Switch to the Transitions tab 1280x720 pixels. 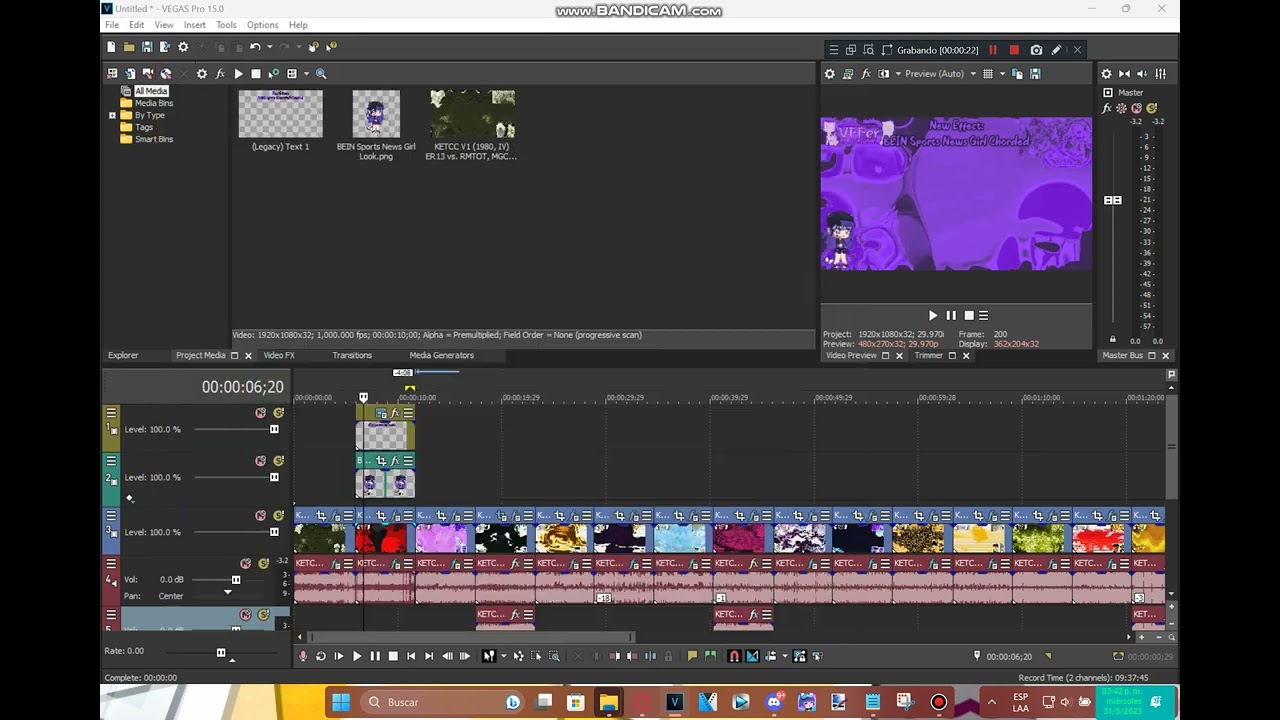[352, 355]
